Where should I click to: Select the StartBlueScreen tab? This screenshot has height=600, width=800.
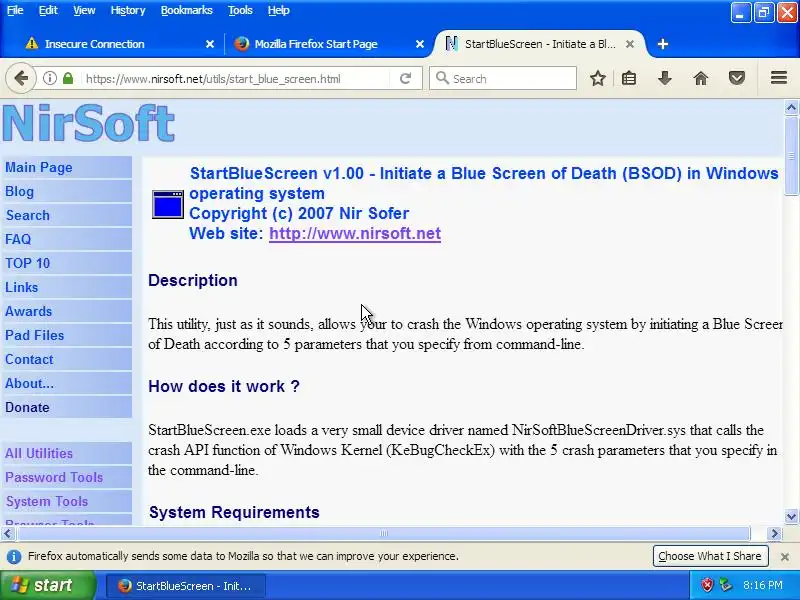[540, 44]
